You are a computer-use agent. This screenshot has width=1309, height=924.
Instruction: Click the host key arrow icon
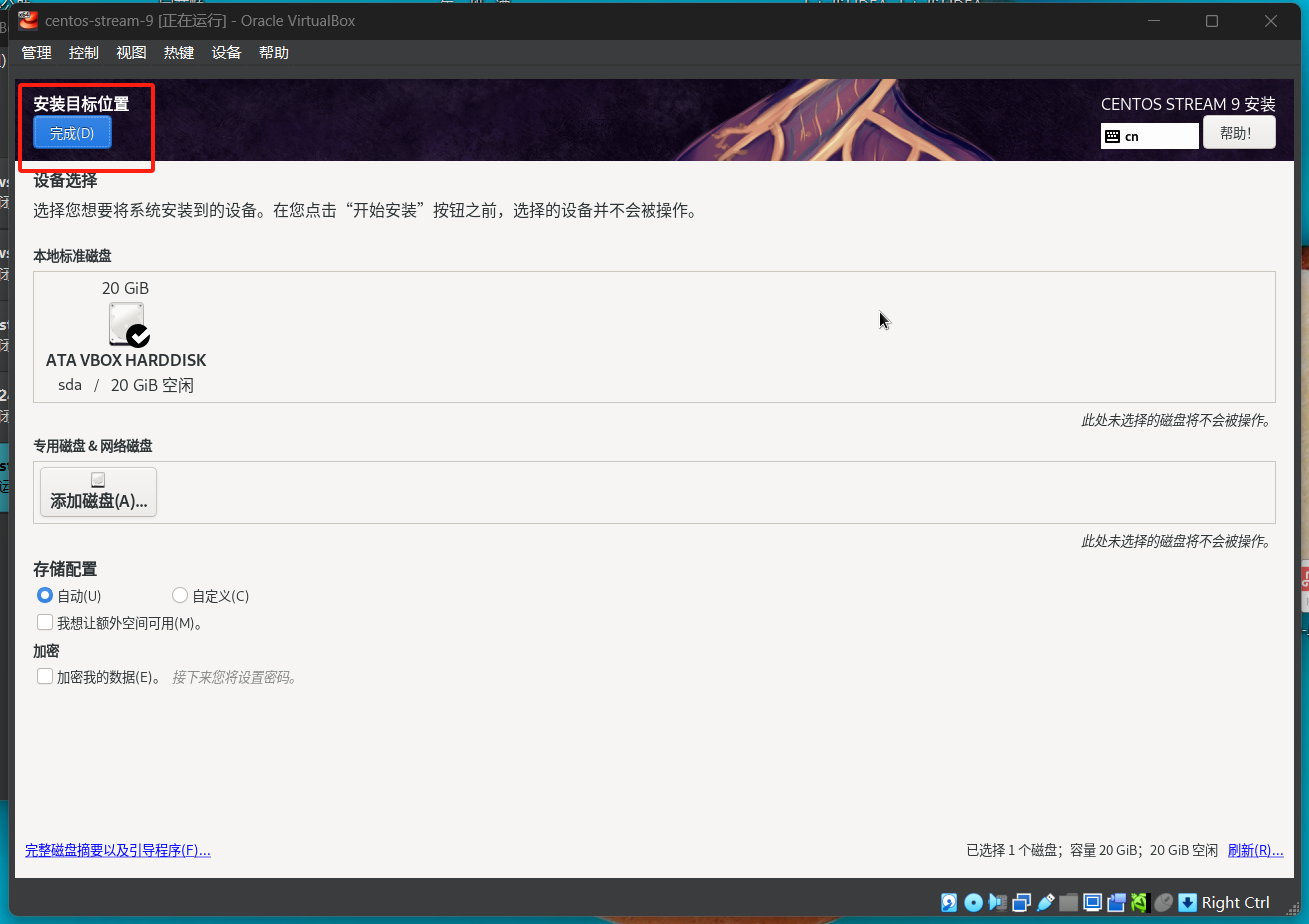coord(1187,903)
